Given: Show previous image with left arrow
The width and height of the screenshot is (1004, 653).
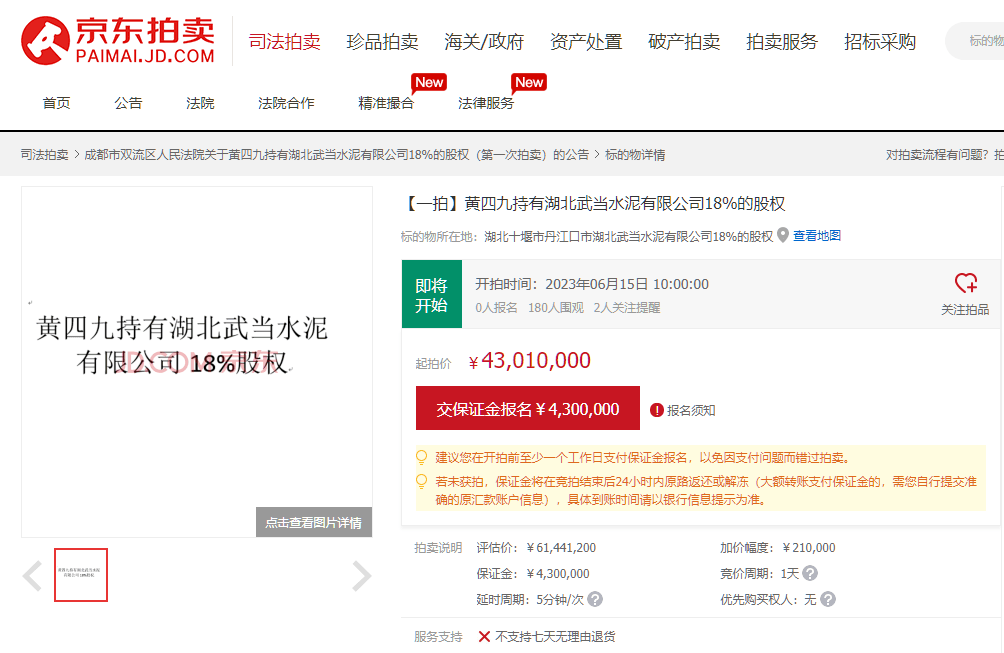Looking at the screenshot, I should pyautogui.click(x=32, y=576).
